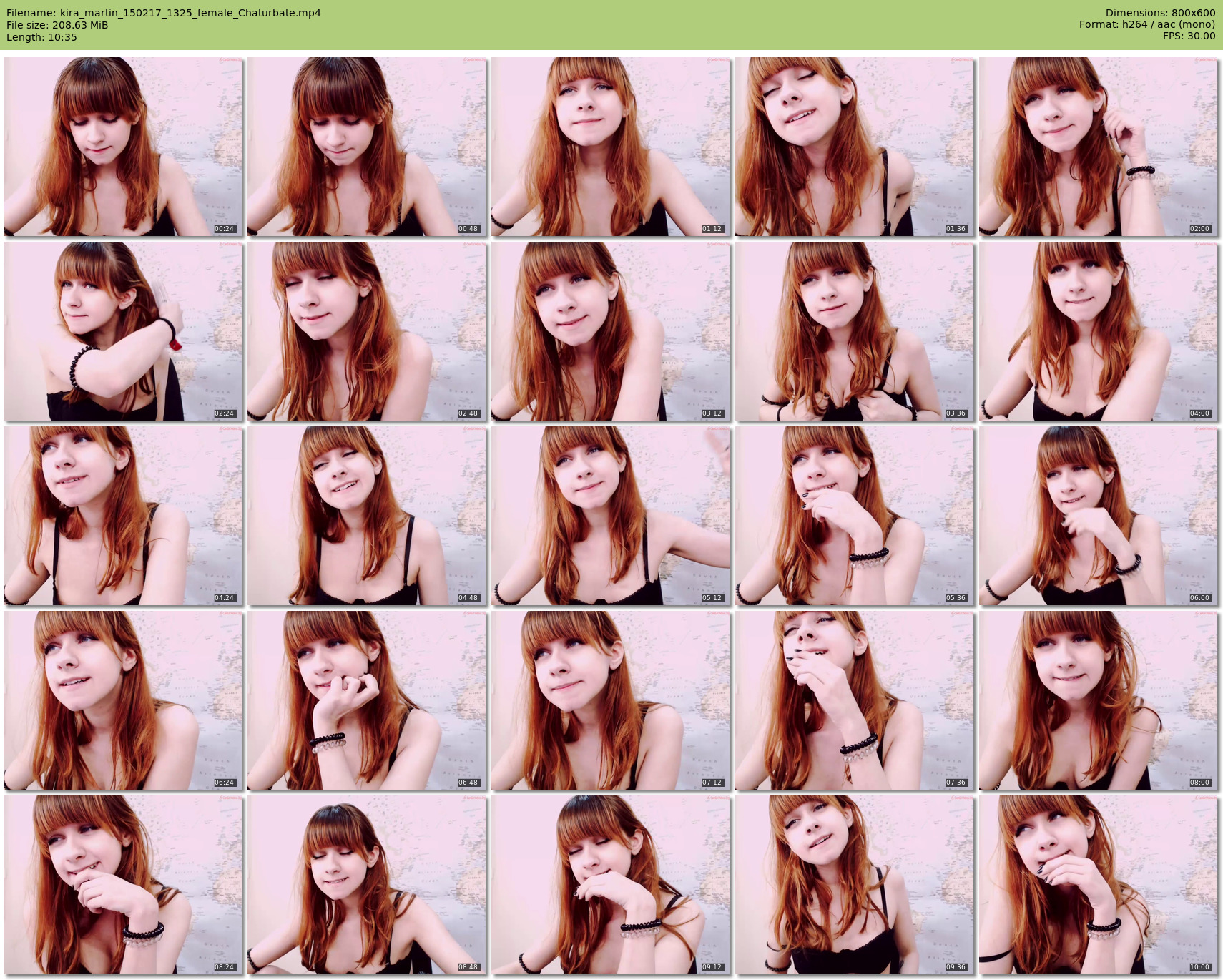Click the 00:48 timestamp label
1223x980 pixels.
468,229
